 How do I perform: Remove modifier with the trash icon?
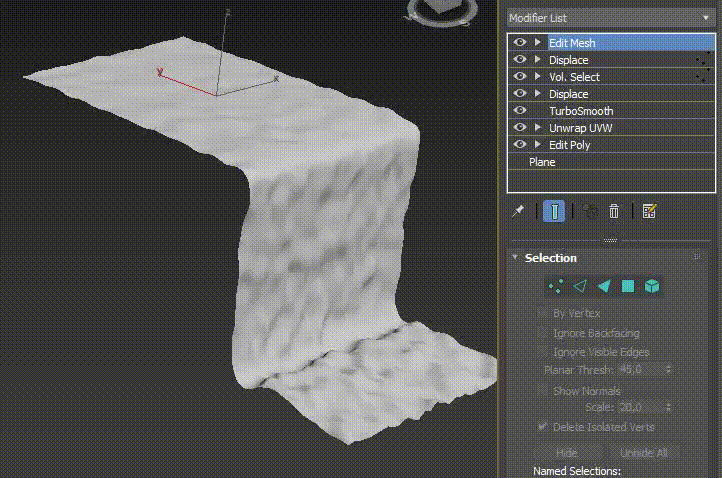[614, 211]
